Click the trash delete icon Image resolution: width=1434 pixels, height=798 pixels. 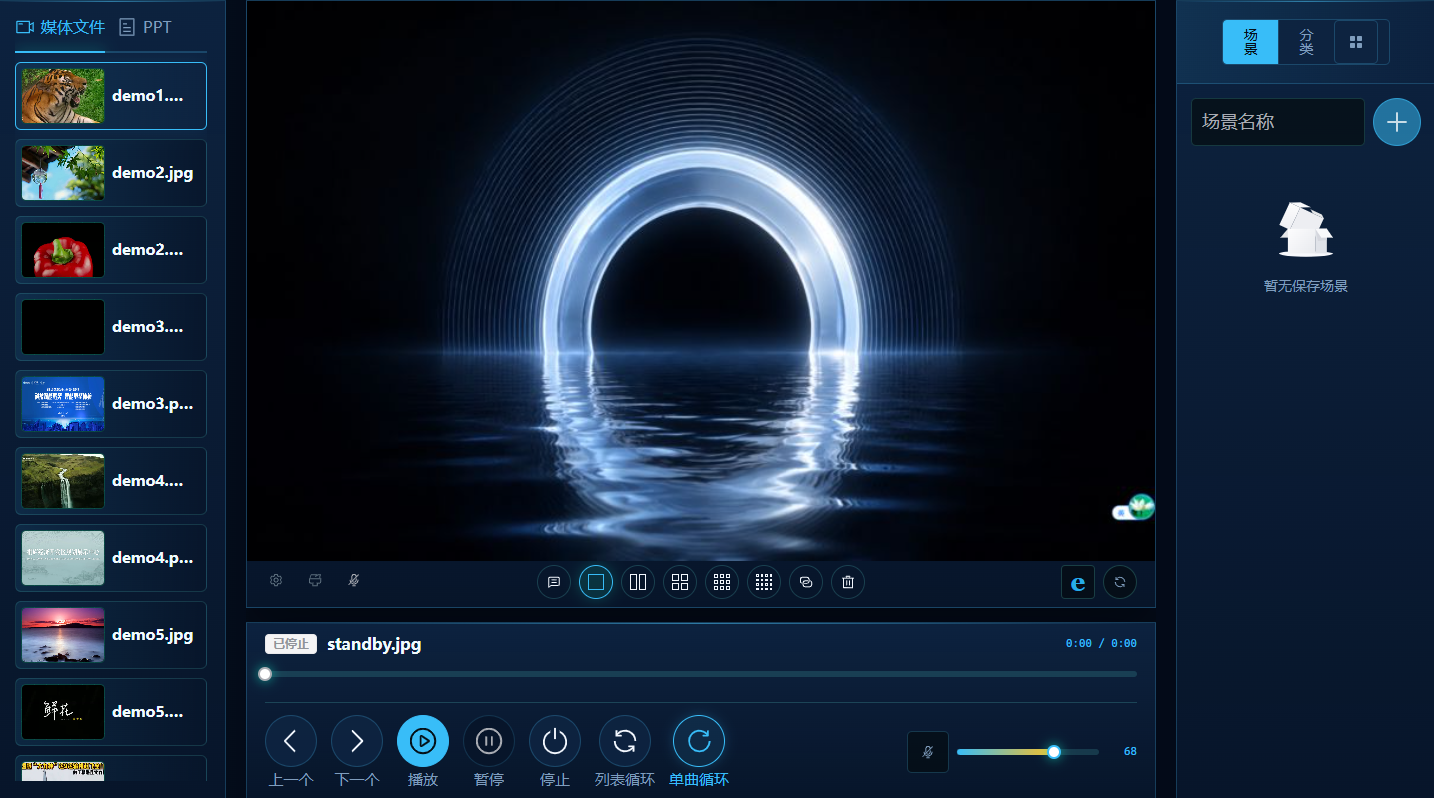[x=848, y=582]
